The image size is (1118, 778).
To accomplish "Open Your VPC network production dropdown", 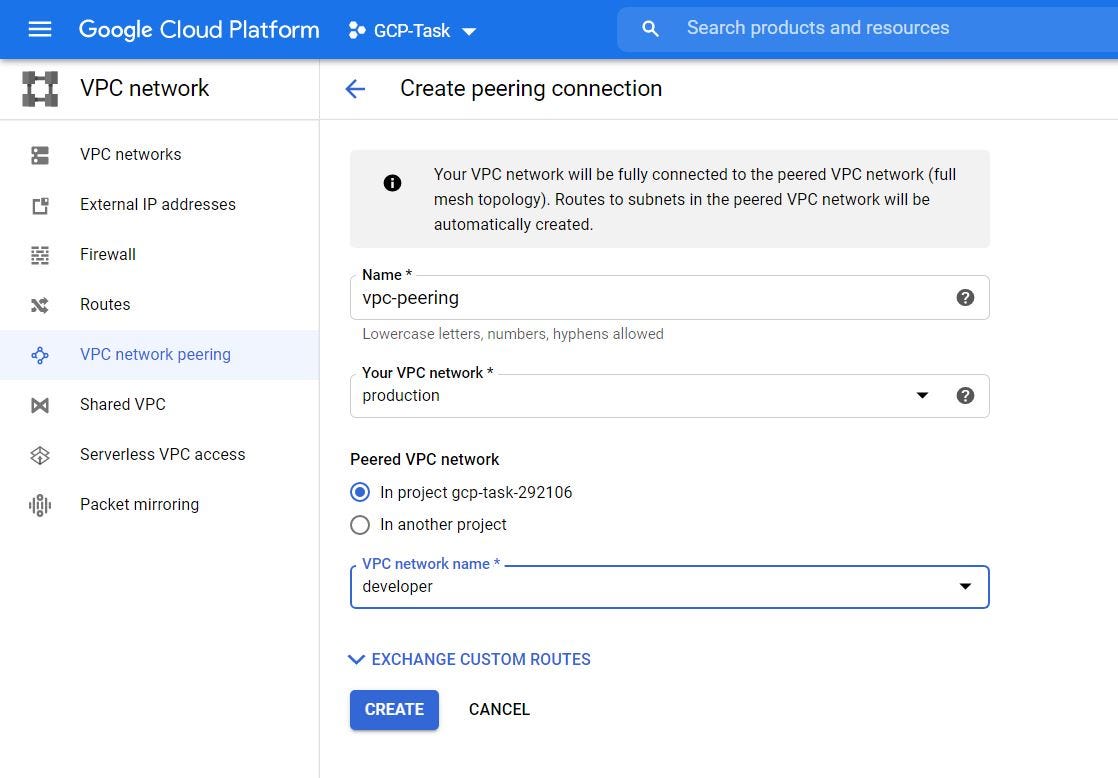I will click(670, 396).
